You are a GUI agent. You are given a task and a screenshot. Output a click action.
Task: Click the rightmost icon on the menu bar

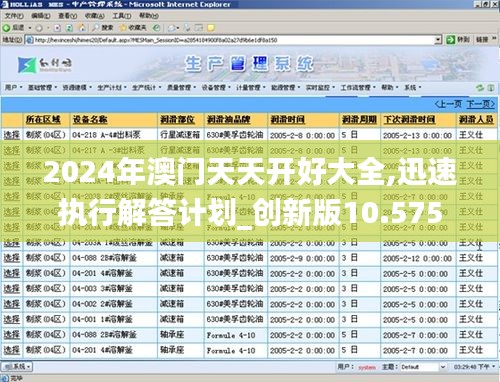tap(491, 88)
